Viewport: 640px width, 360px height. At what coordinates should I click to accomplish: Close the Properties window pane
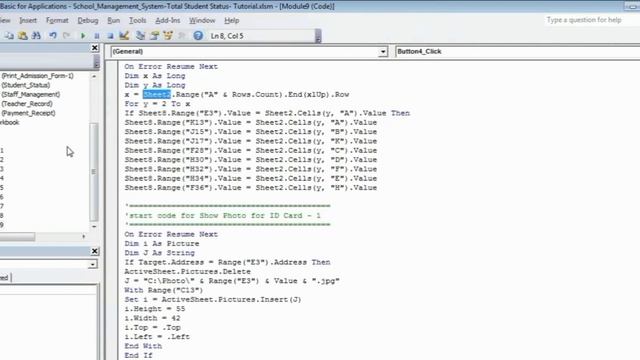click(x=94, y=251)
